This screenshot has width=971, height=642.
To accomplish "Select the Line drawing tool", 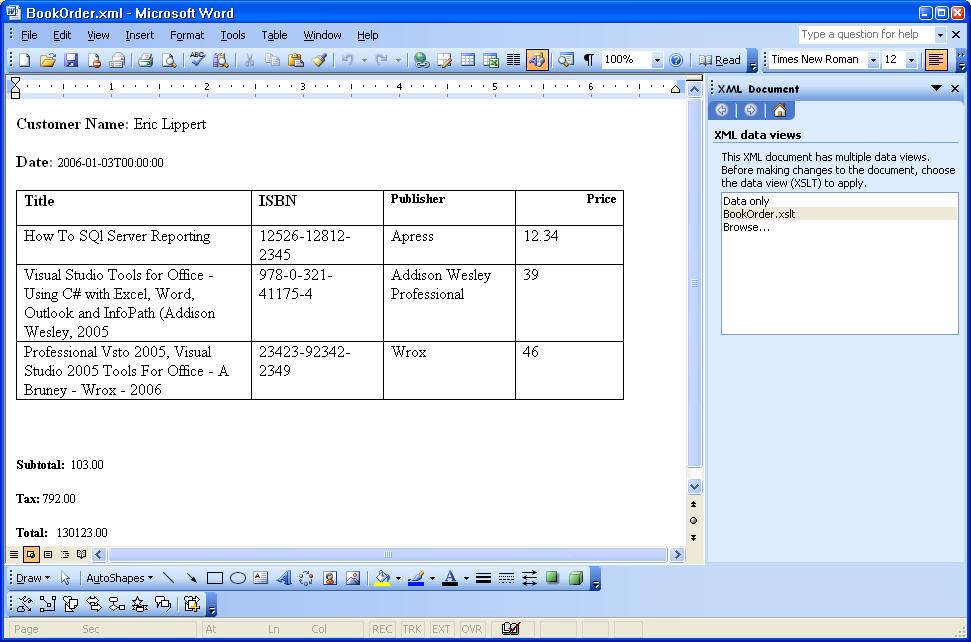I will coord(168,578).
